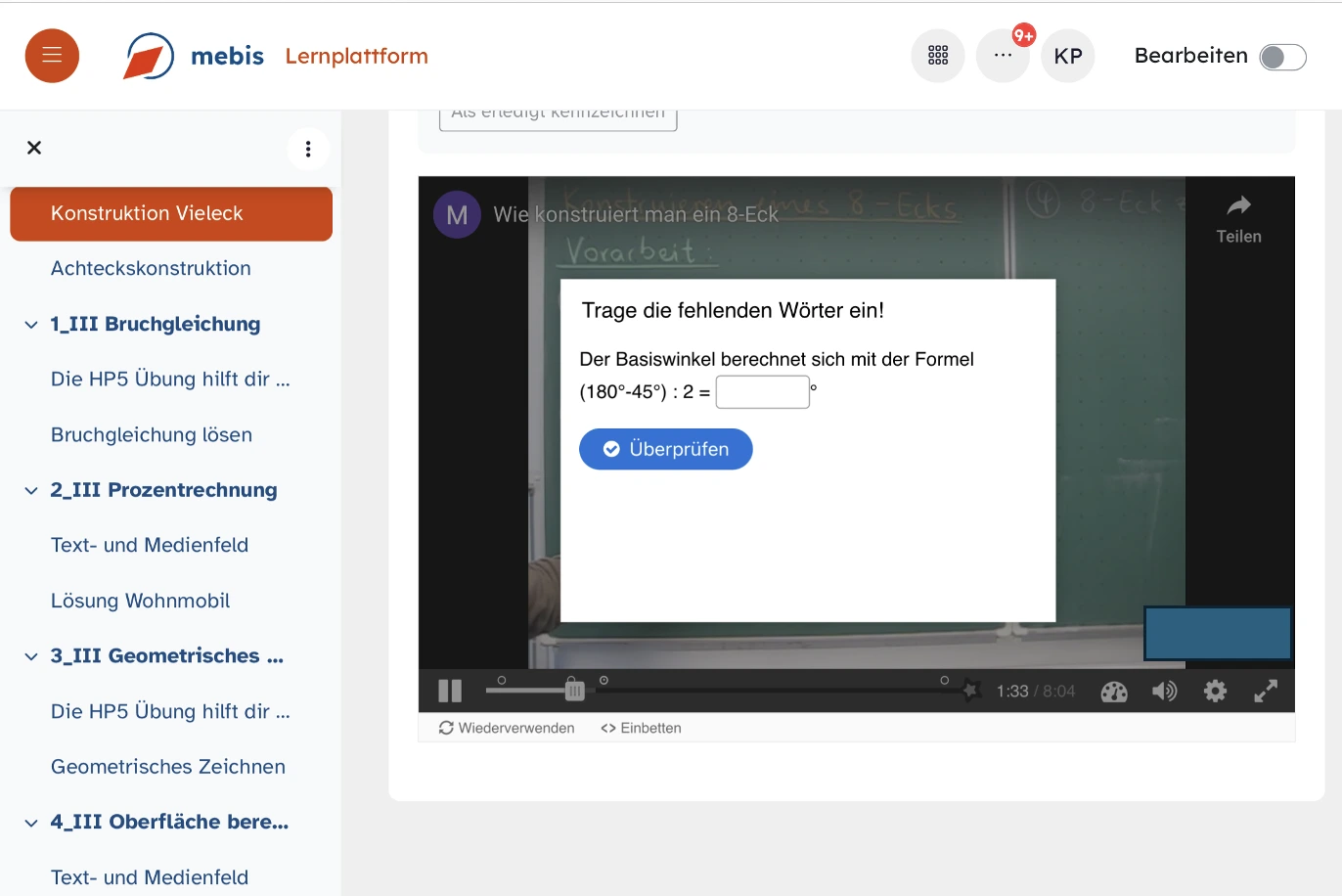Open sidebar three-dot options menu
1342x896 pixels.
[x=308, y=149]
